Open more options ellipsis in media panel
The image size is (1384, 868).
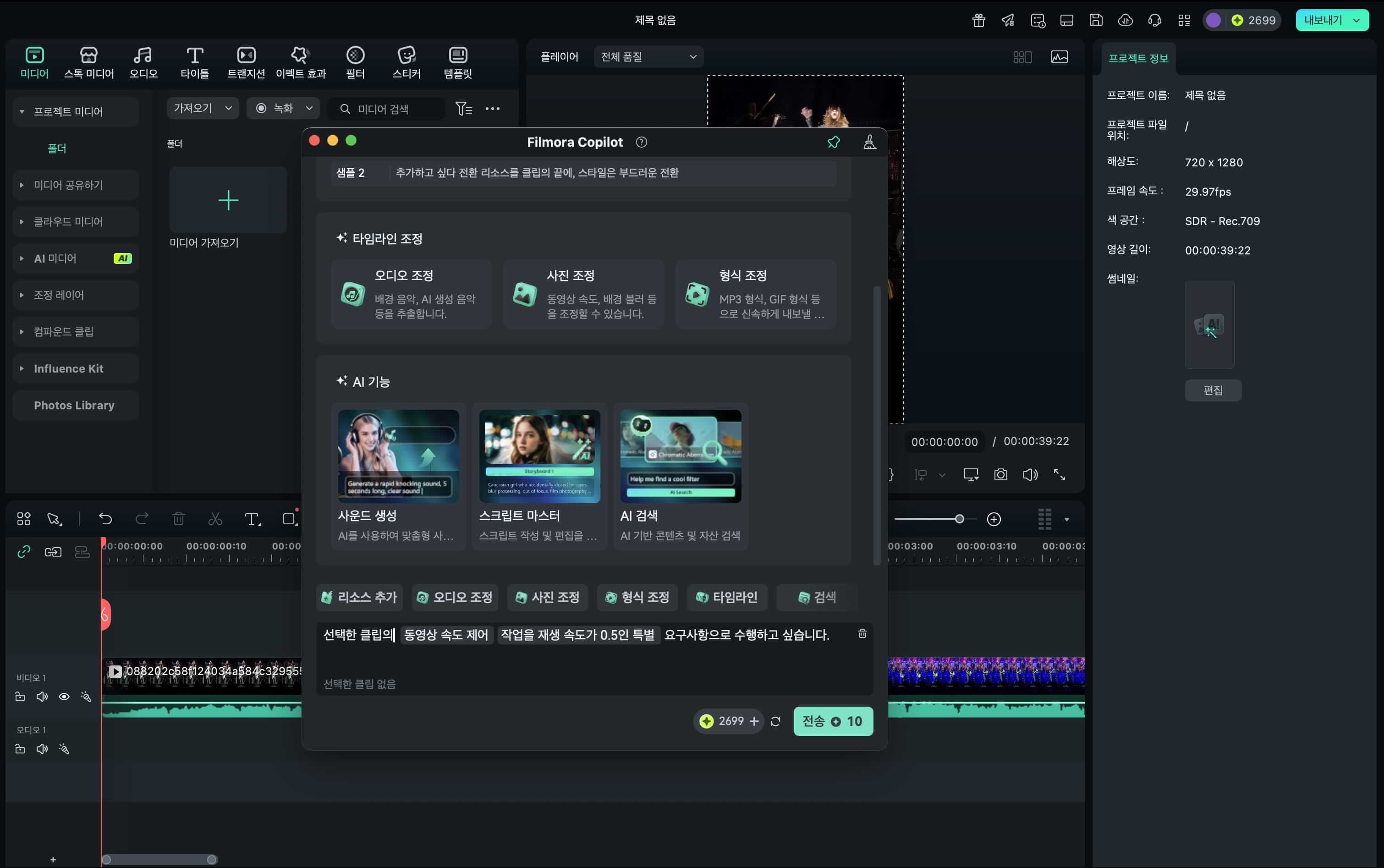(x=493, y=109)
